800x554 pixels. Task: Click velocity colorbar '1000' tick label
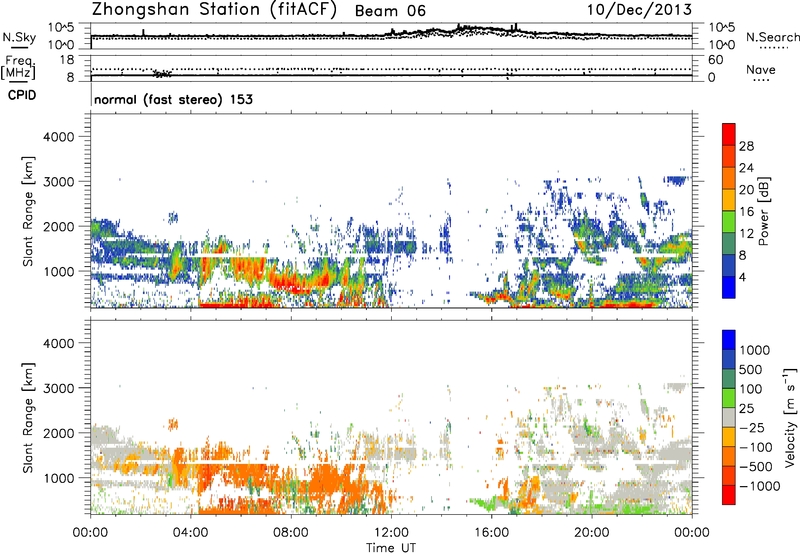click(755, 350)
